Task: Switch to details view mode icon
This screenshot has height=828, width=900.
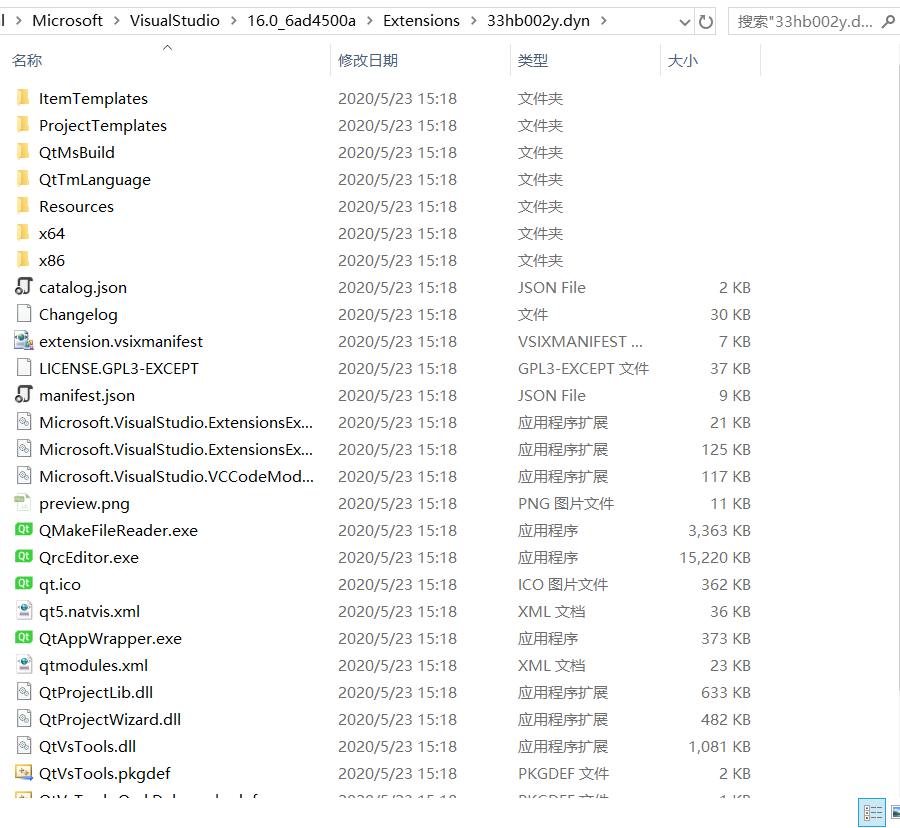Action: click(871, 812)
